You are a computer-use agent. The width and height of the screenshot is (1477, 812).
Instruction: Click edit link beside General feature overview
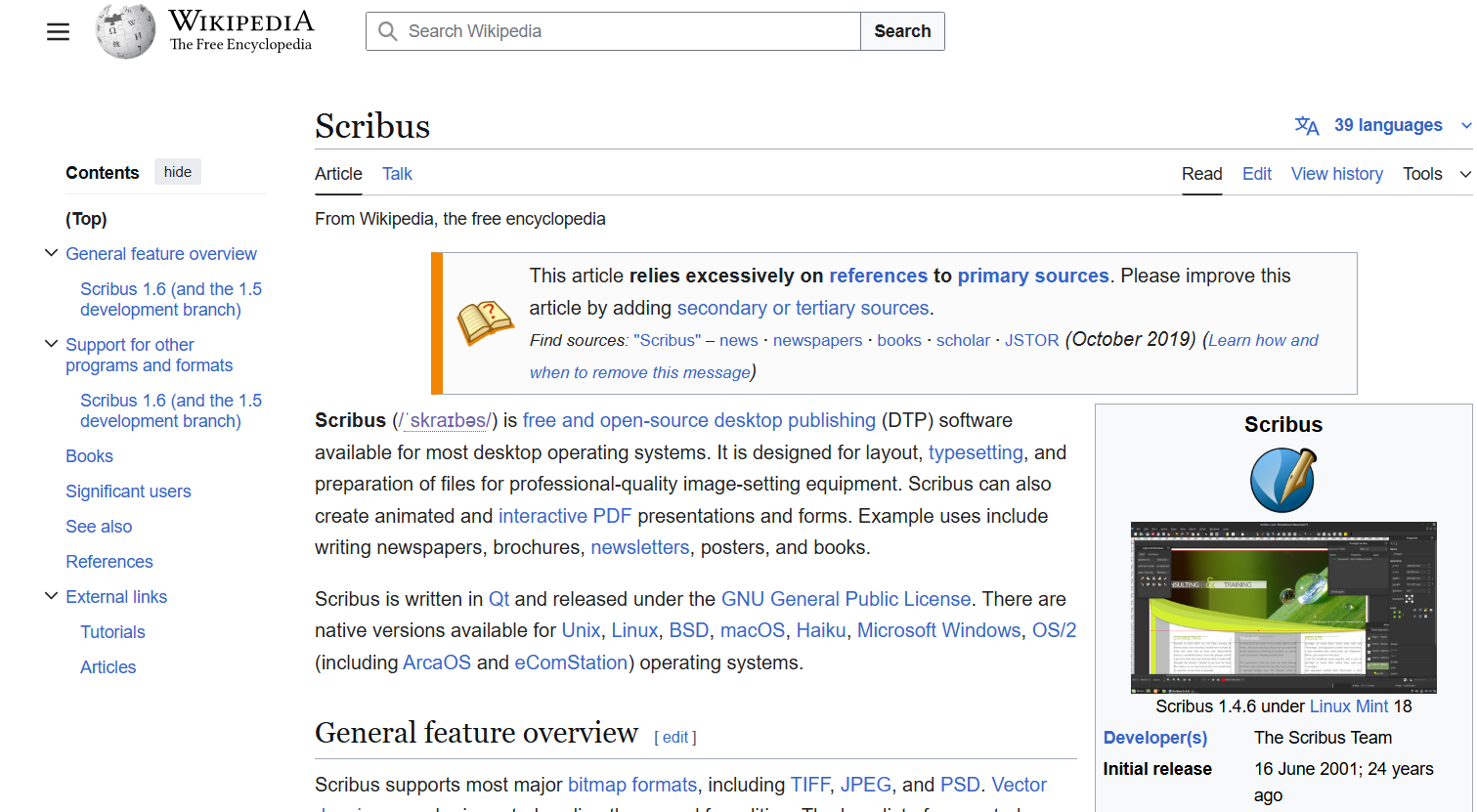[674, 738]
